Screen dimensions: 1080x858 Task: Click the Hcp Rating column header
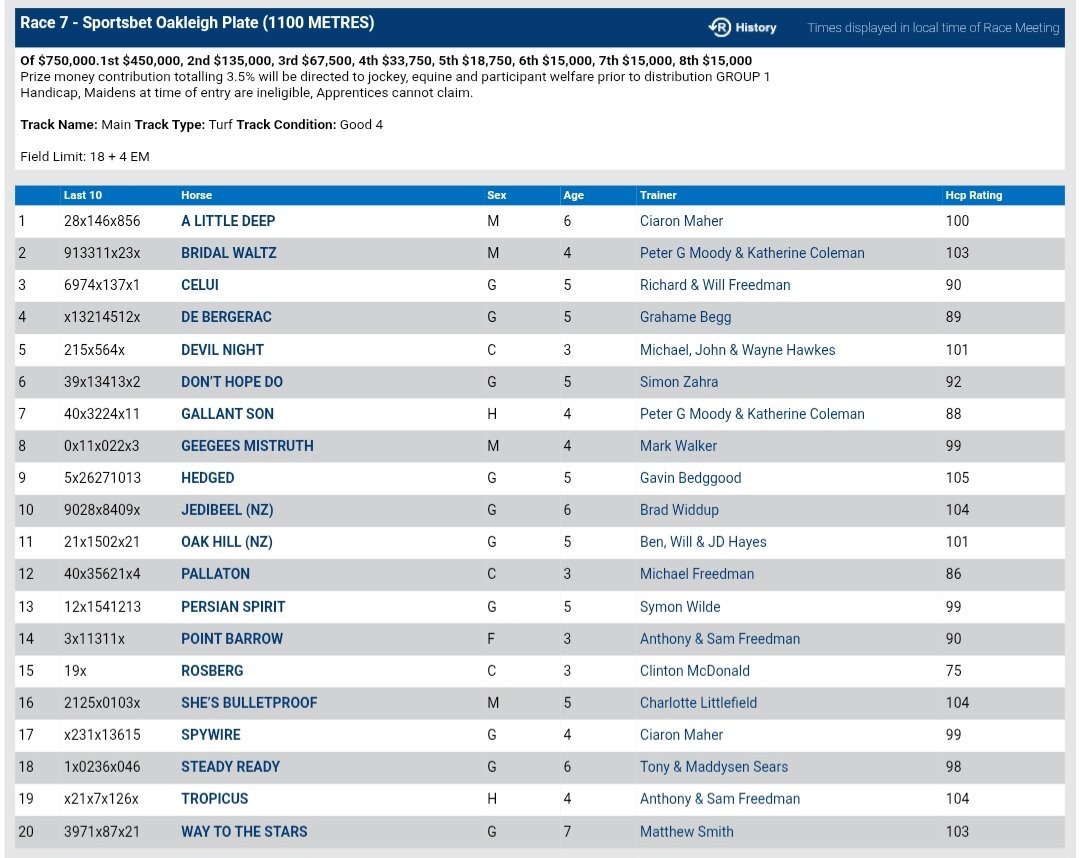(974, 195)
